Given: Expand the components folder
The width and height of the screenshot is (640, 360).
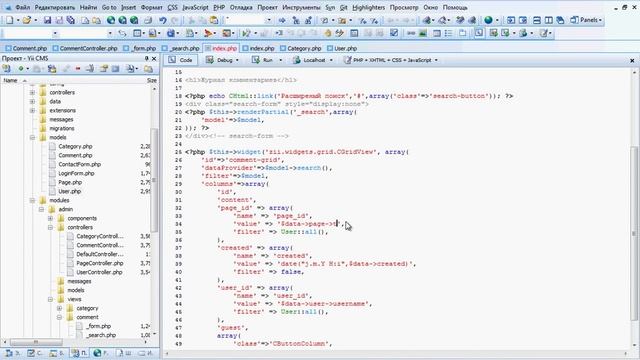Looking at the screenshot, I should (50, 218).
